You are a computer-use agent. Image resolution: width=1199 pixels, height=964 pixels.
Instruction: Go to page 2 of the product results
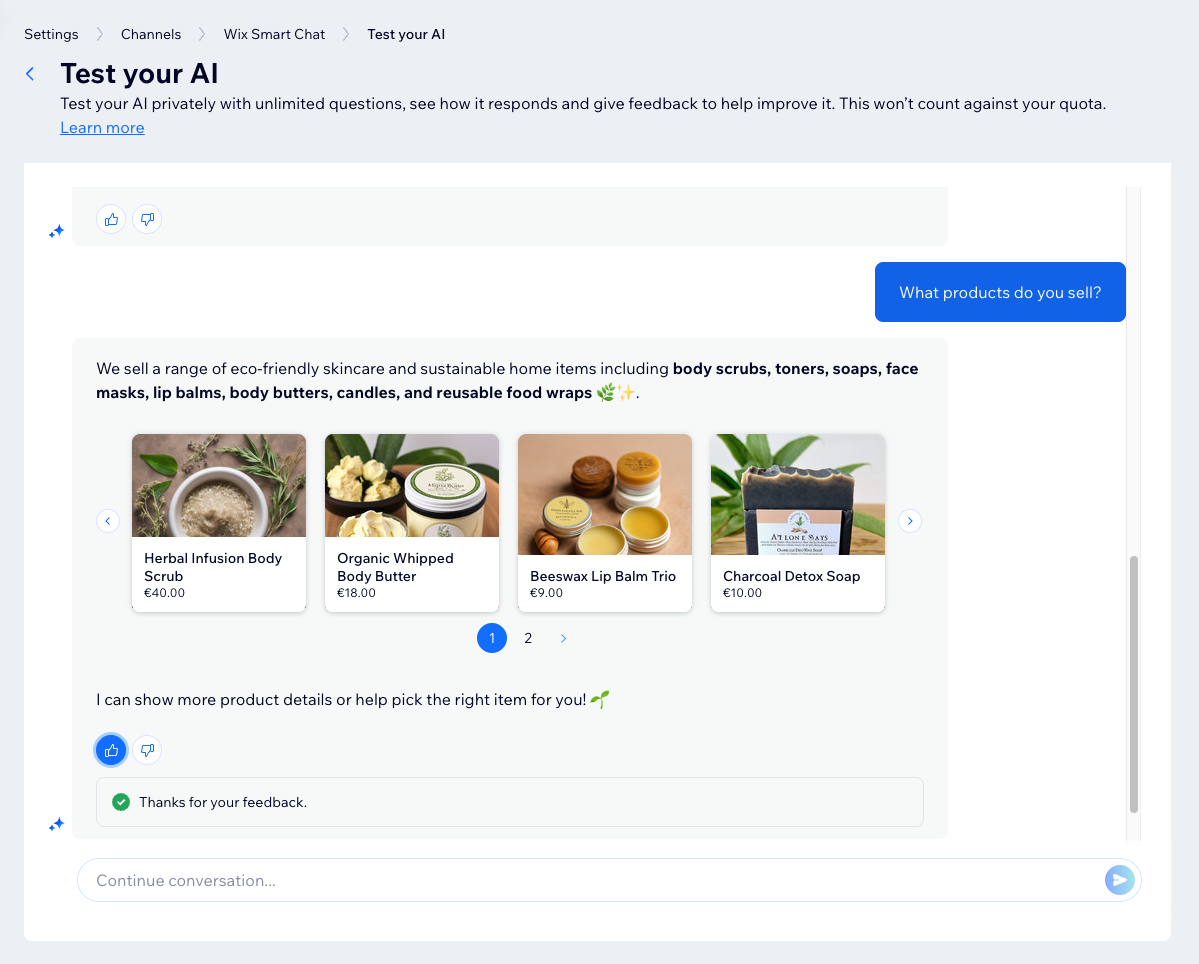pos(528,638)
